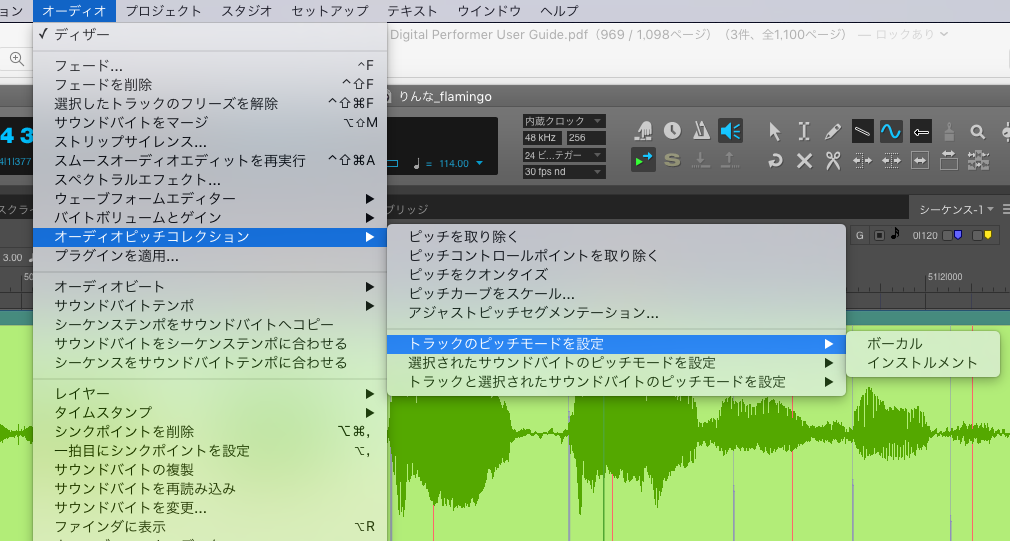Toggle the edit grid checkbox beside note icon
This screenshot has height=541, width=1010.
tap(879, 236)
